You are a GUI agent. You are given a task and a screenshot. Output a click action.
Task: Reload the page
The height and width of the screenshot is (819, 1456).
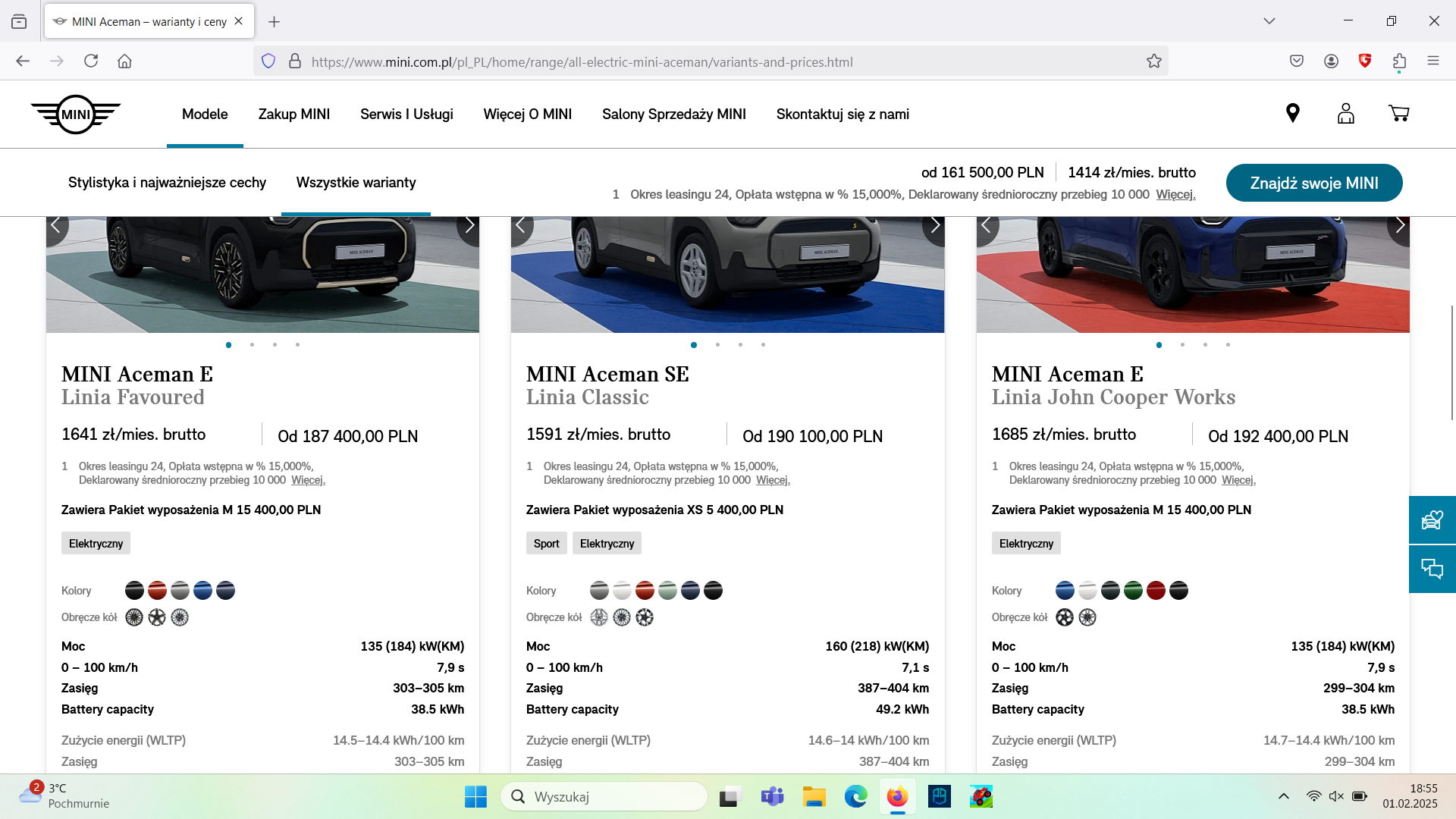pyautogui.click(x=91, y=61)
